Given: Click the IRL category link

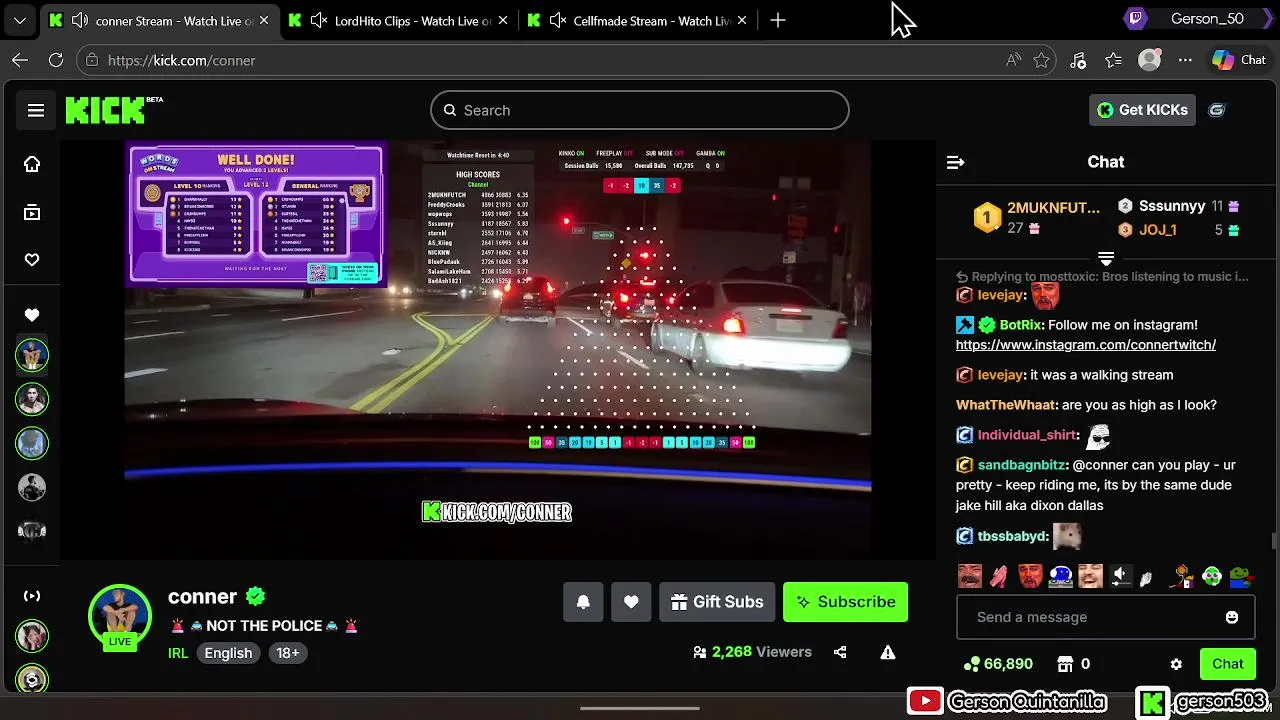Looking at the screenshot, I should point(178,653).
